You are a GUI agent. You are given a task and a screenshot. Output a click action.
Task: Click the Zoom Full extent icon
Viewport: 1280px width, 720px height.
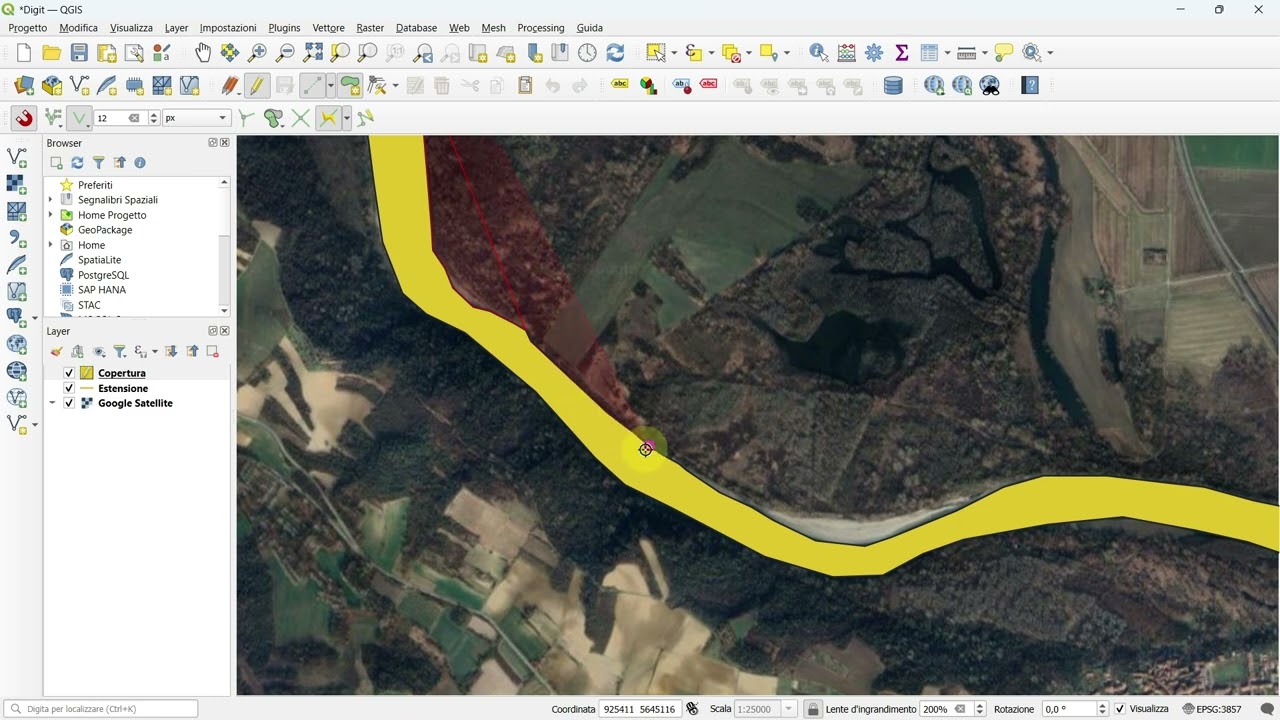tap(313, 53)
